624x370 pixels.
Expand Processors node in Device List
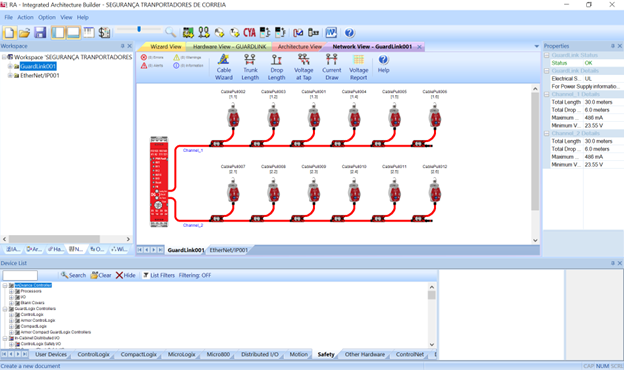point(12,291)
